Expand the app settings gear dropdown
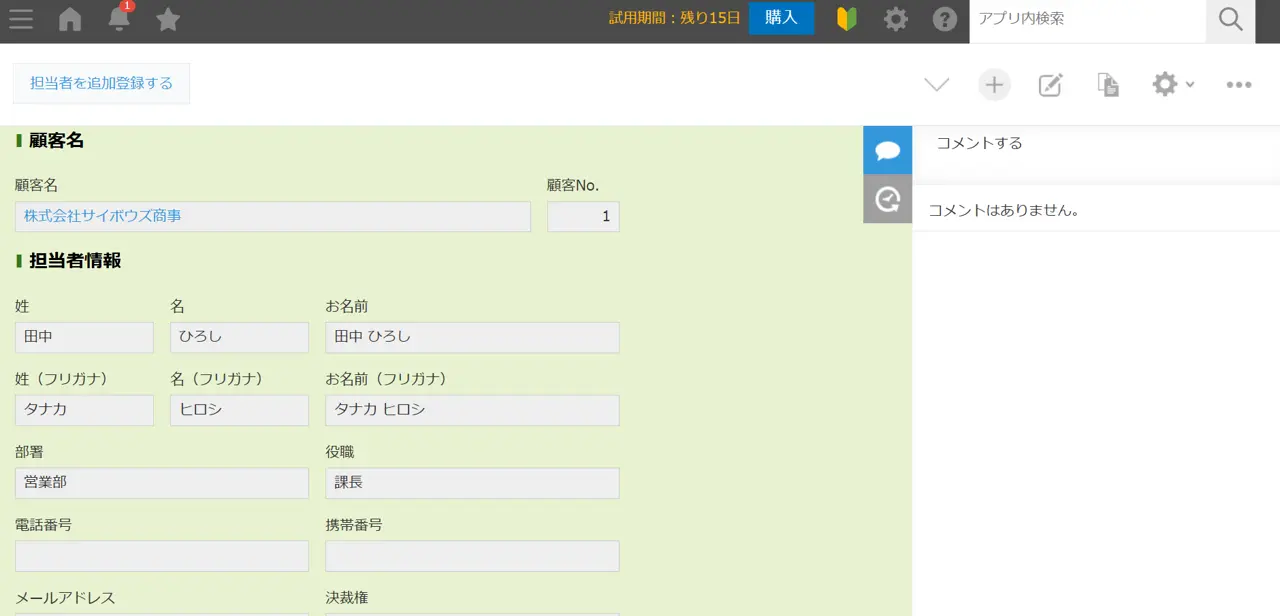 pos(1172,85)
